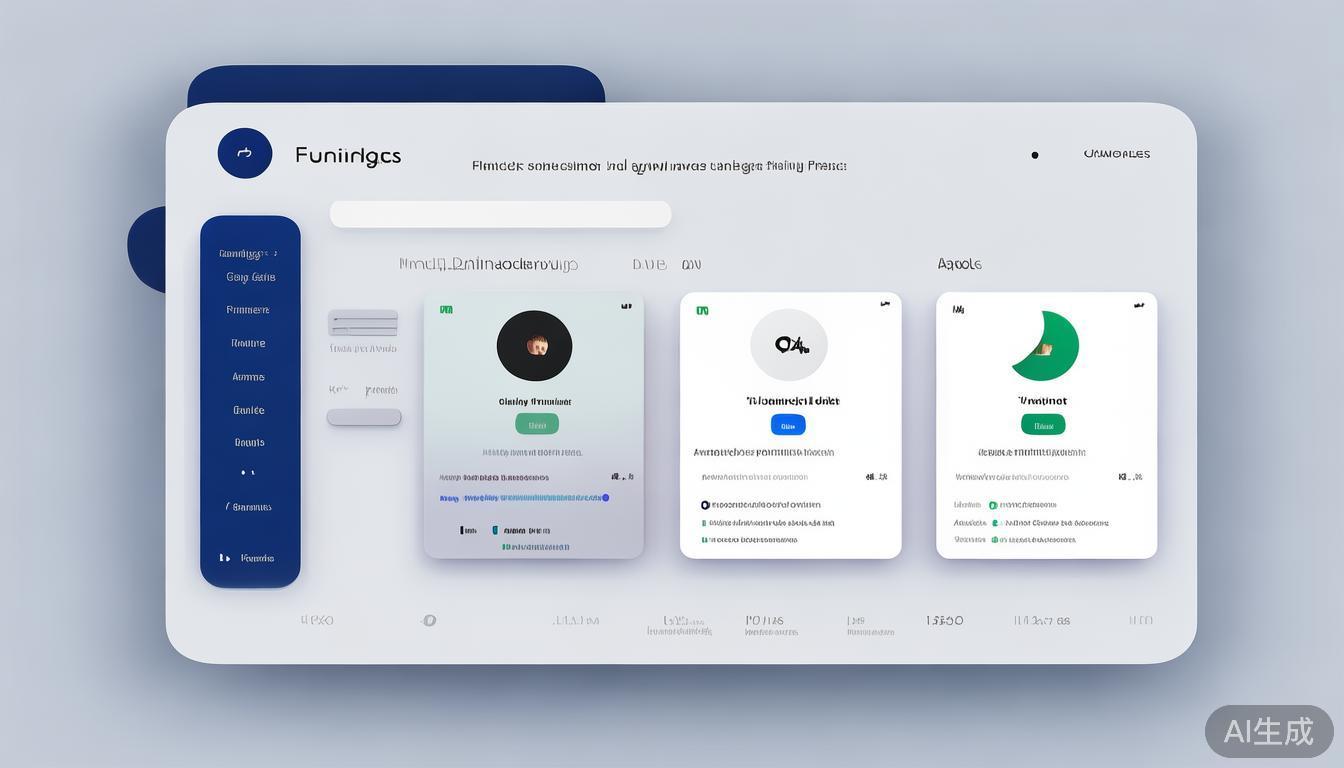Open the menu at middle card's top-right corner
Image resolution: width=1344 pixels, height=768 pixels.
884,304
